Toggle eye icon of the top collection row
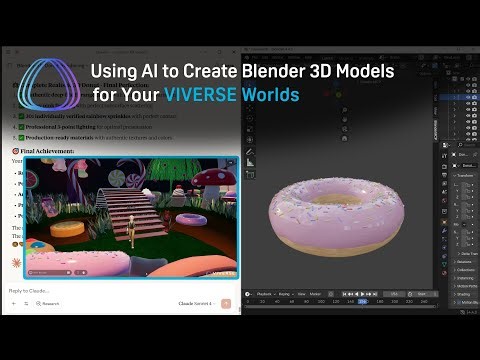Viewport: 480px width, 360px height. 468,79
